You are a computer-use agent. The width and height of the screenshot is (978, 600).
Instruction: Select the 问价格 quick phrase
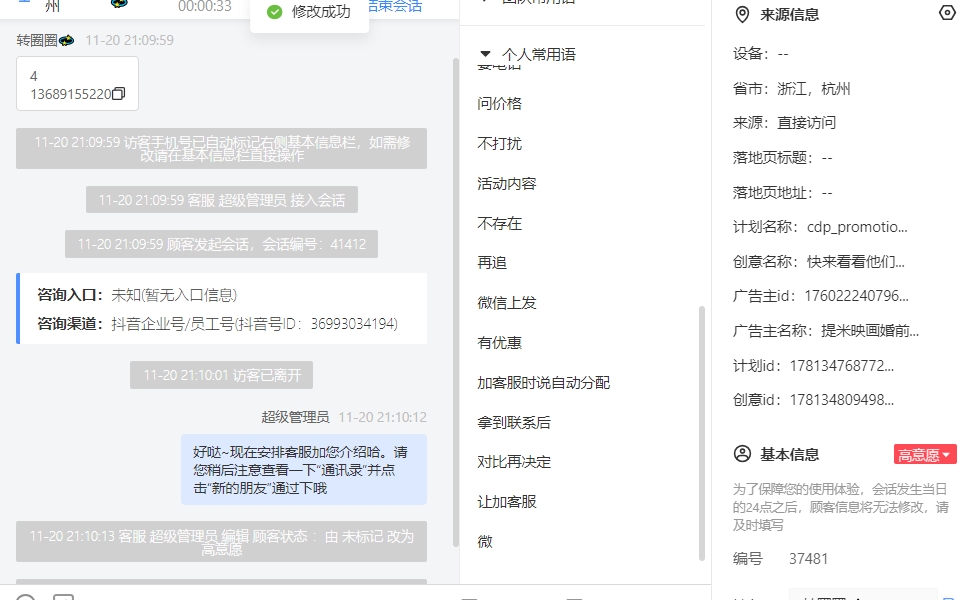coord(500,104)
